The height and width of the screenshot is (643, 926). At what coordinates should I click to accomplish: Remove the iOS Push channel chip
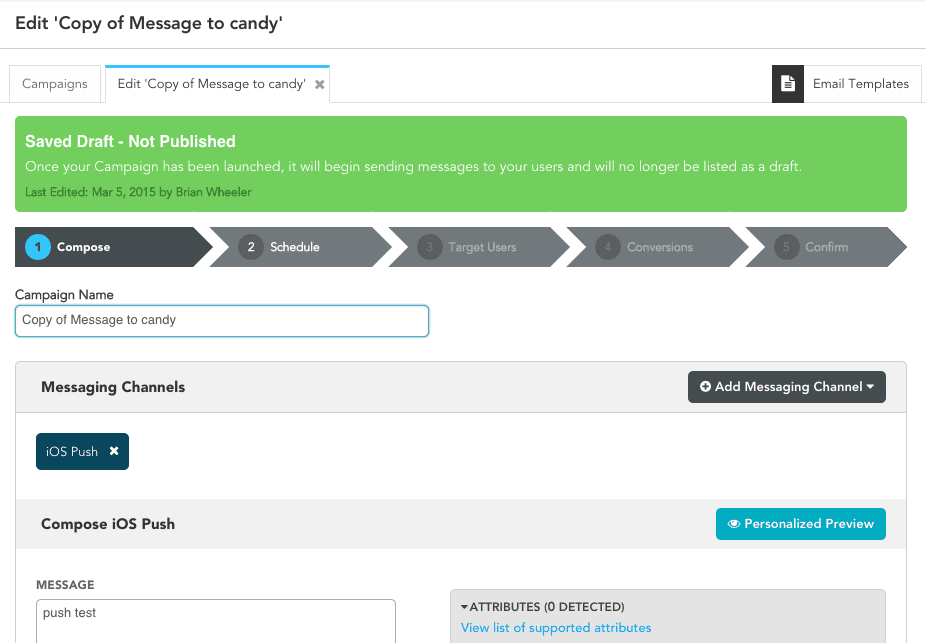point(114,451)
